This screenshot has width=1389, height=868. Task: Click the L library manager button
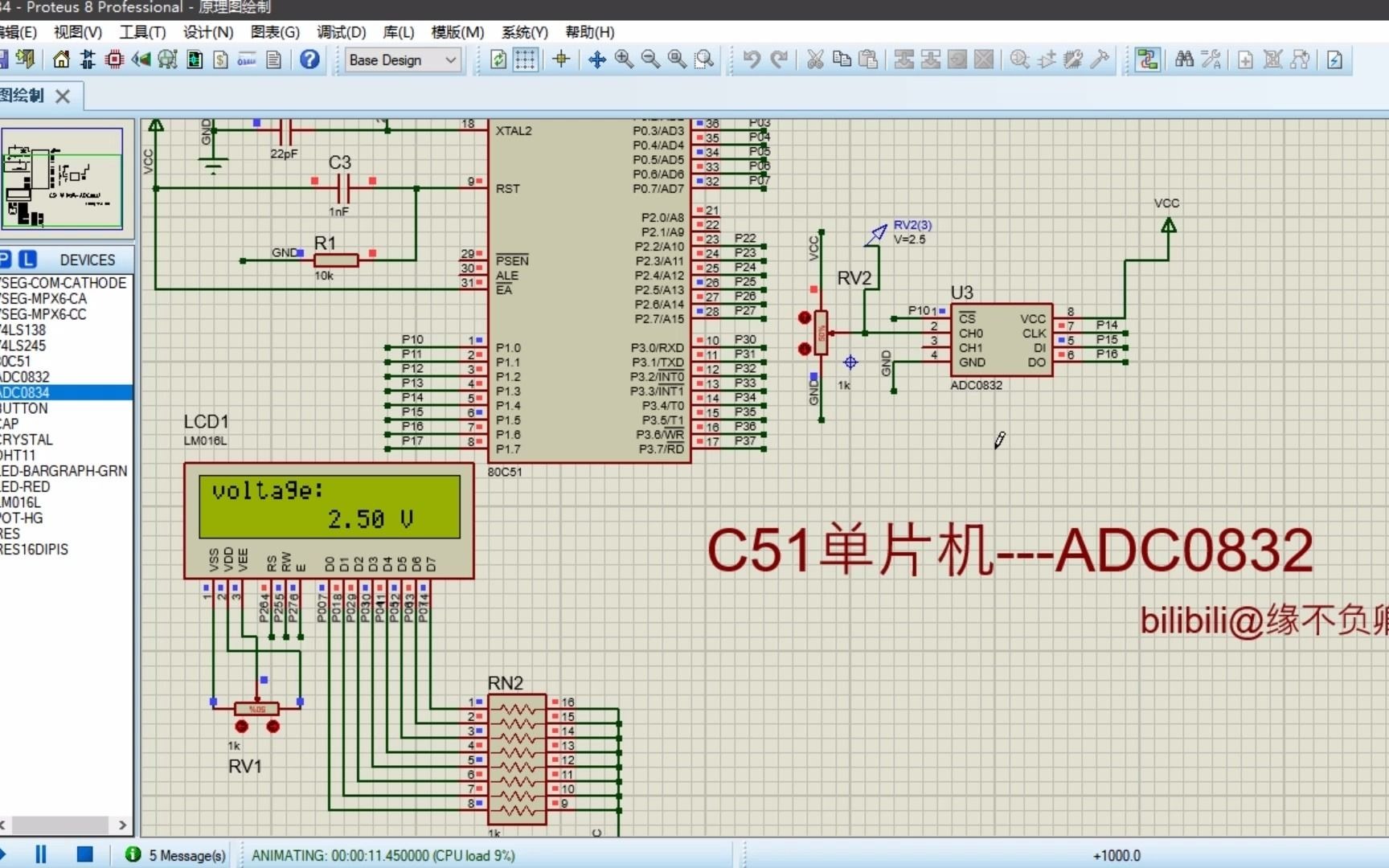(x=28, y=259)
